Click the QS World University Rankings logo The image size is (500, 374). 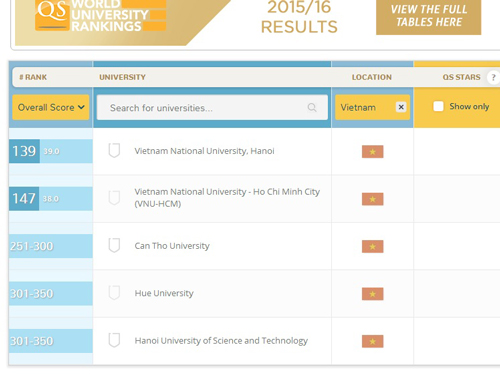point(100,16)
